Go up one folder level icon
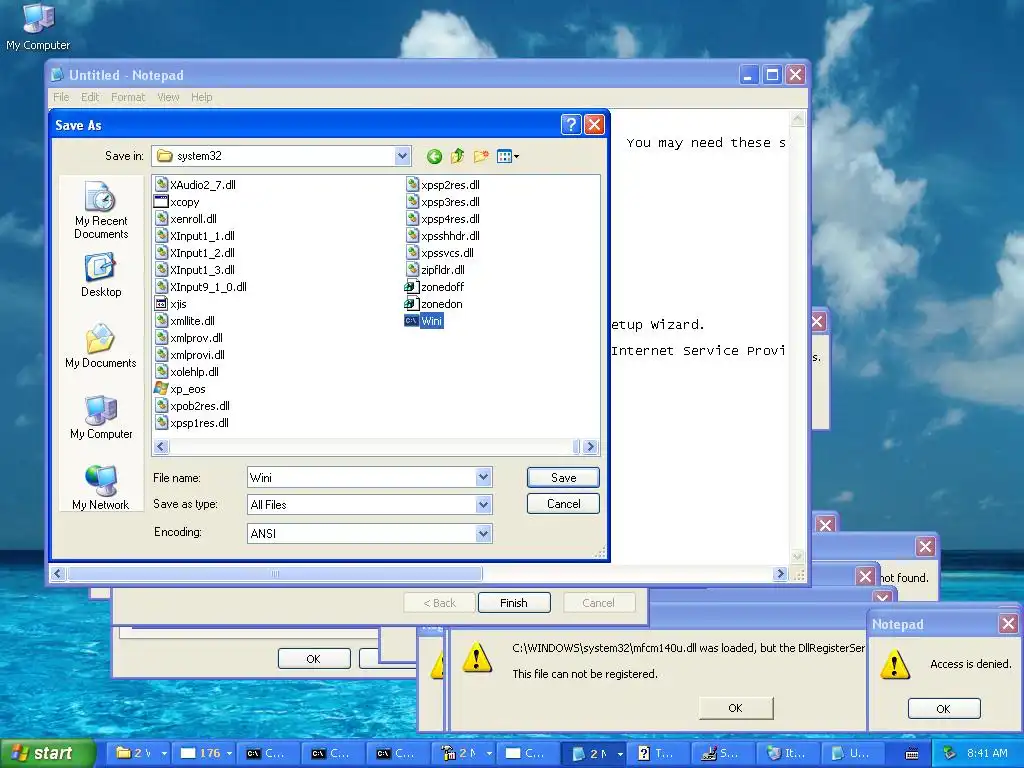1024x768 pixels. 458,156
